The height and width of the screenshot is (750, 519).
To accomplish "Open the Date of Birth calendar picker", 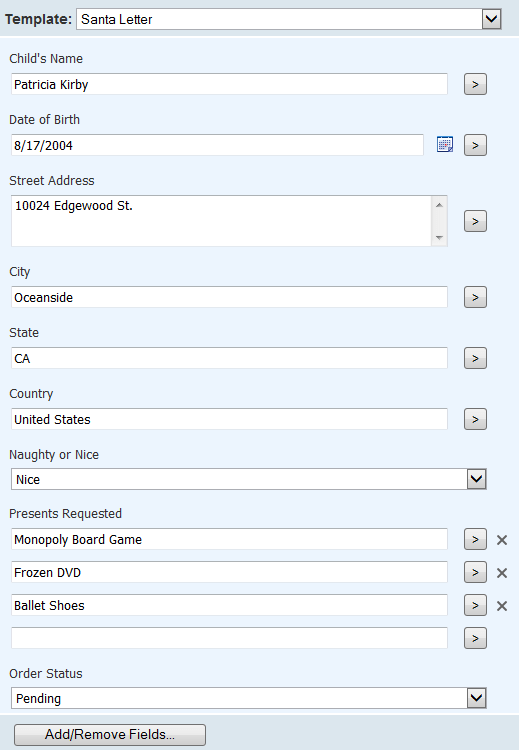I will click(x=445, y=144).
